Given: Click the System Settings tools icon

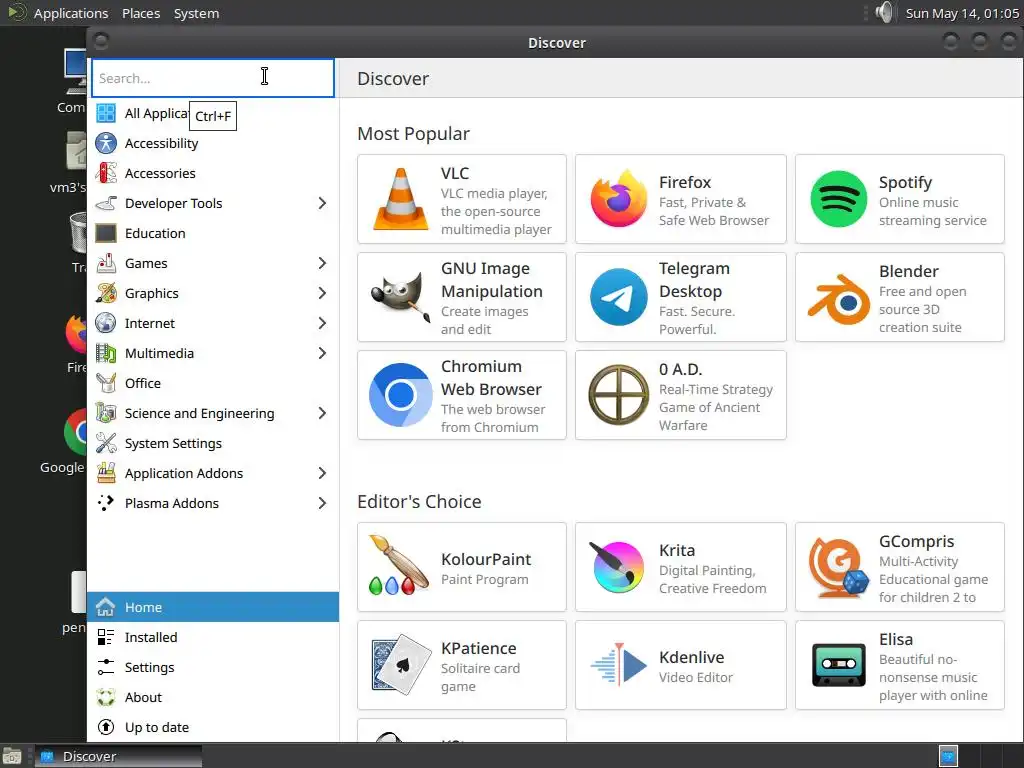Looking at the screenshot, I should click(x=106, y=443).
